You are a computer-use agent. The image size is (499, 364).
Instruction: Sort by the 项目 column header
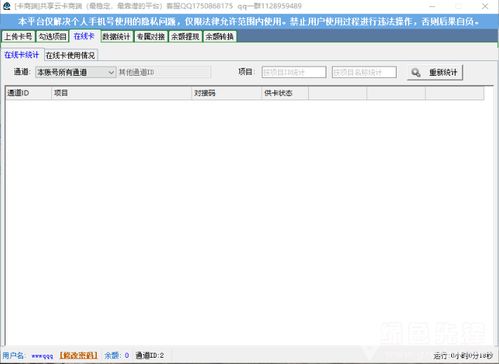[122, 93]
